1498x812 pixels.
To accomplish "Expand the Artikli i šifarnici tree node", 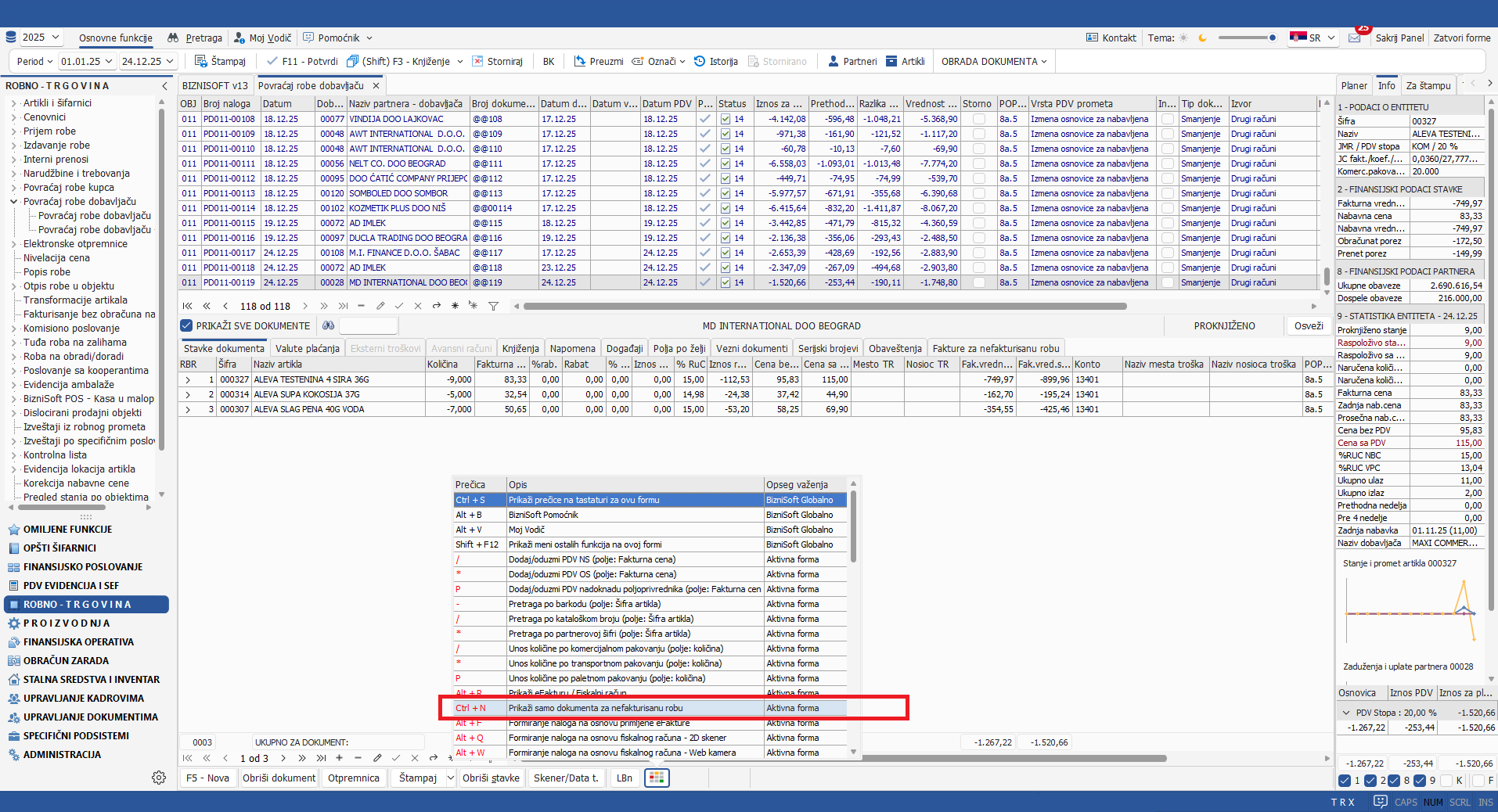I will [x=13, y=103].
